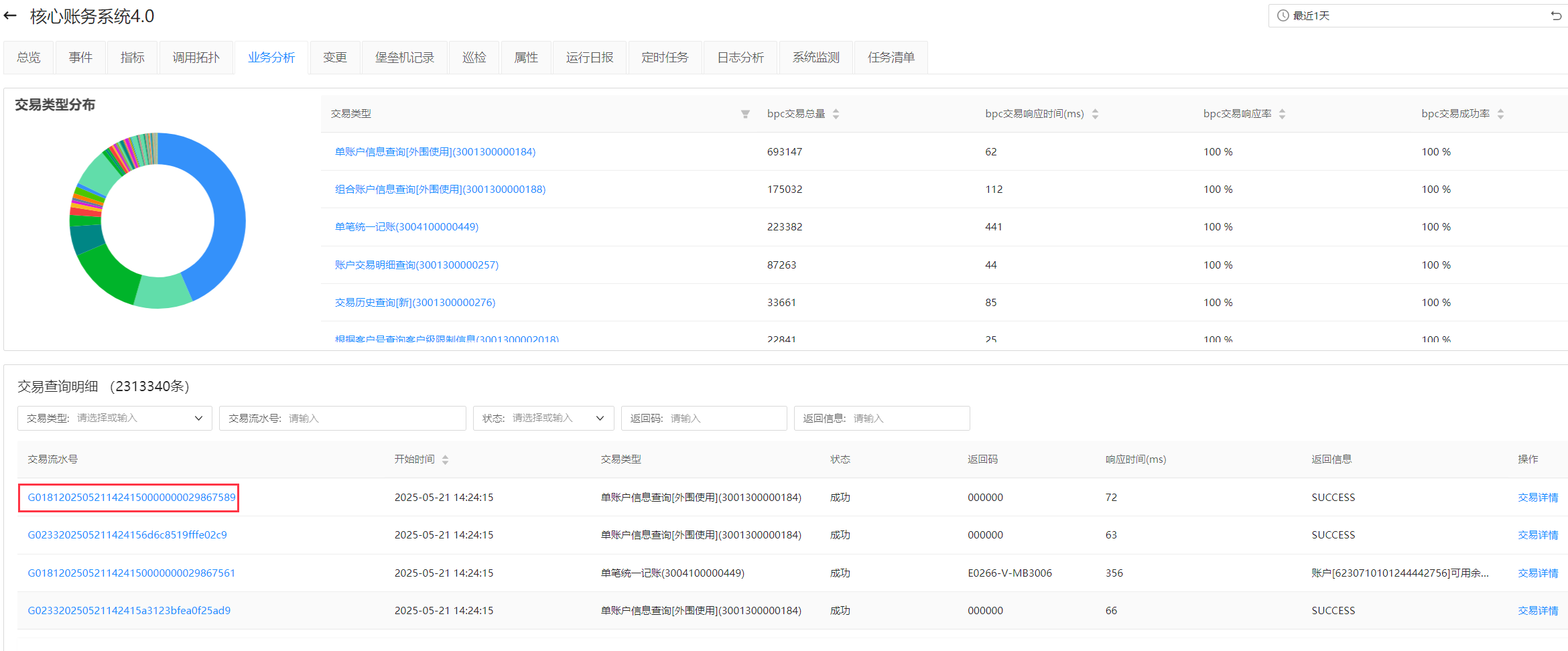Open the 系统监测 tab
This screenshot has height=651, width=1568.
pos(816,58)
